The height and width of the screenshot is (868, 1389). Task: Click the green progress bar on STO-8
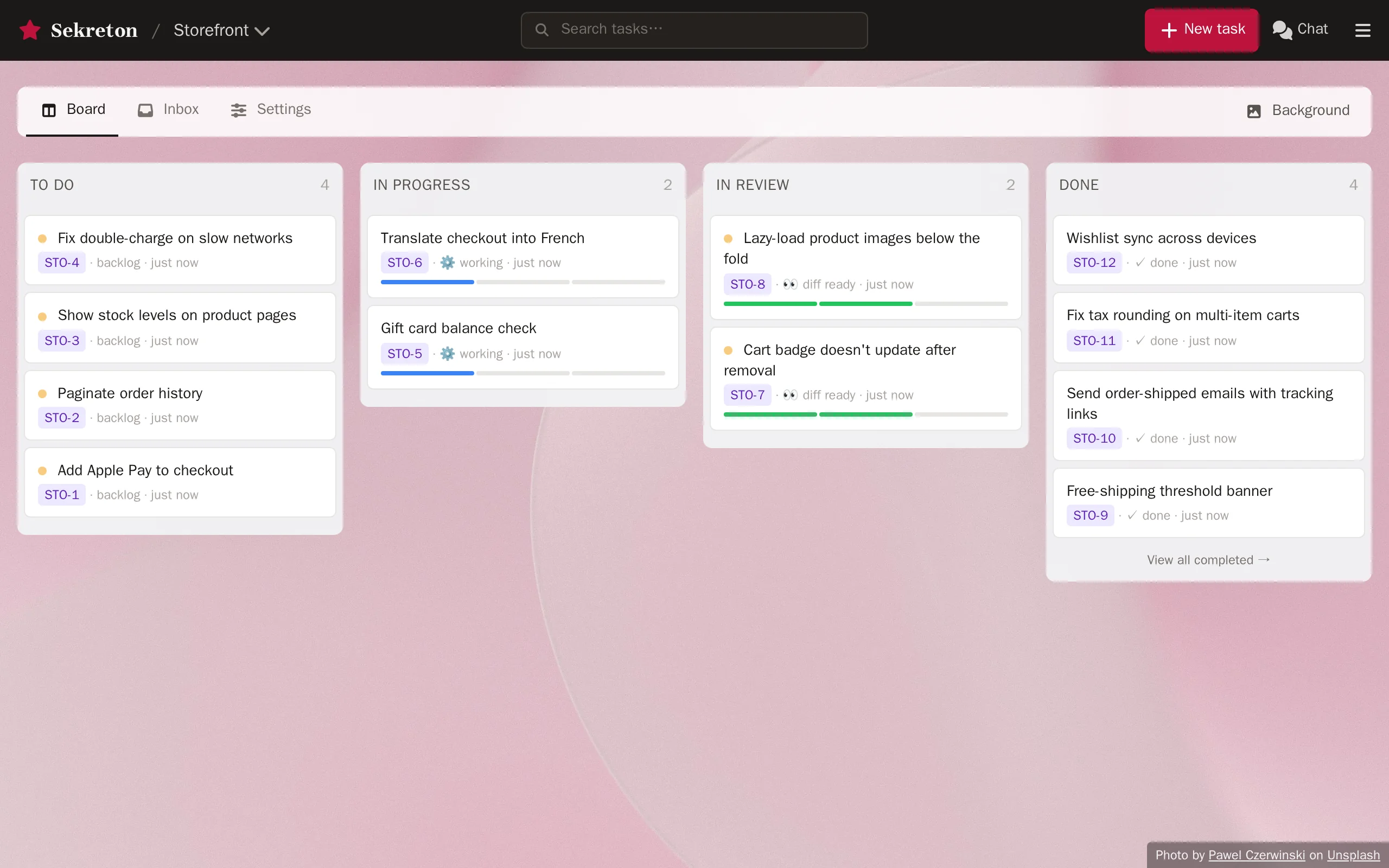tap(818, 304)
